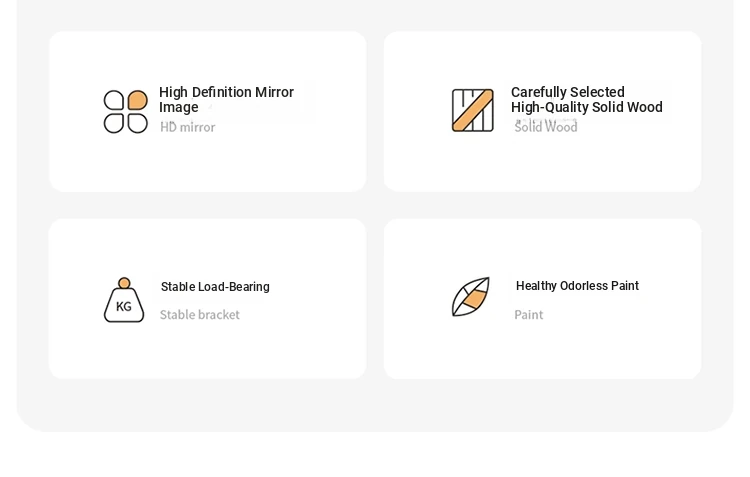Open the Solid Wood feature card
This screenshot has width=750, height=477.
coord(542,111)
